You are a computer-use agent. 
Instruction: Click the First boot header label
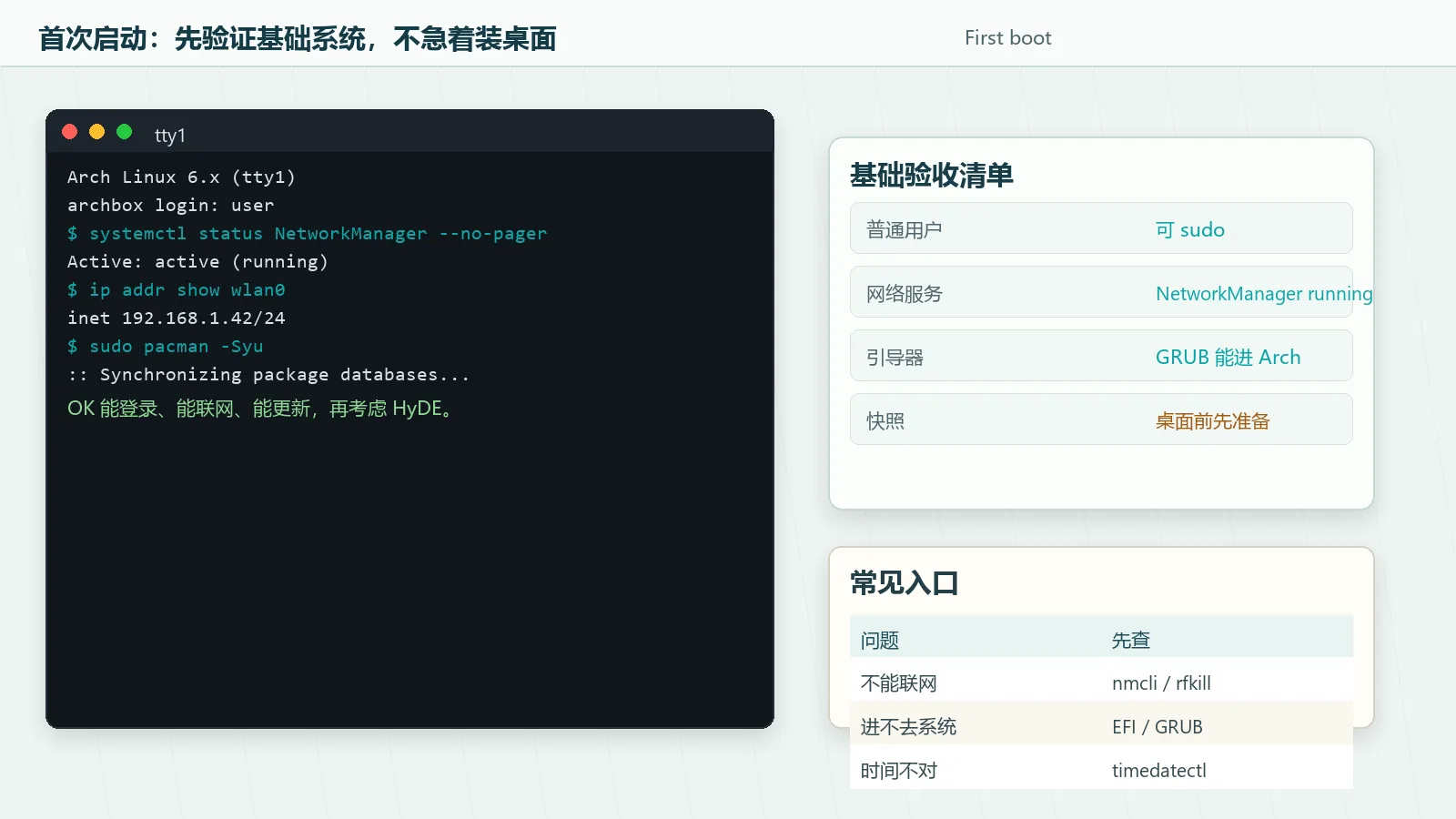tap(1007, 38)
